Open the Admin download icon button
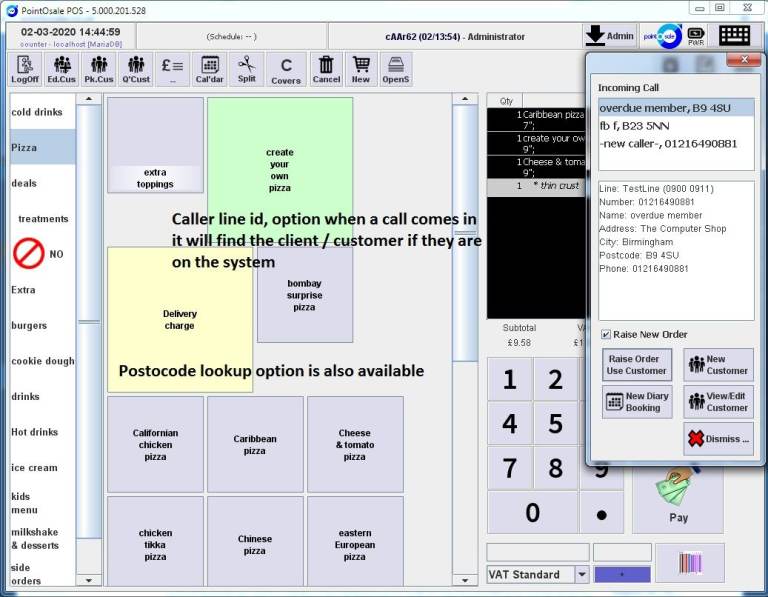 tap(609, 36)
